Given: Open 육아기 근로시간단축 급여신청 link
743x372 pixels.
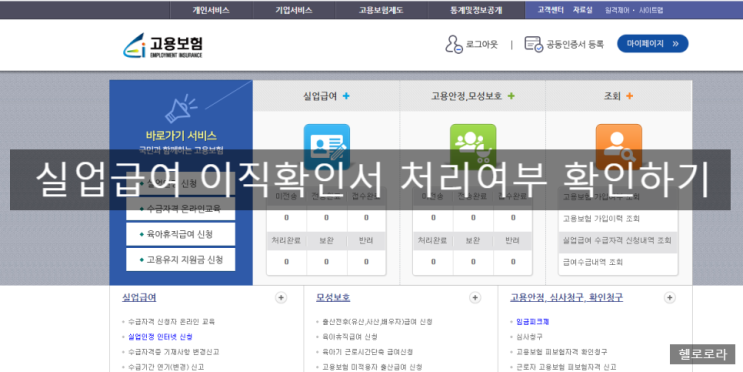Looking at the screenshot, I should [x=367, y=352].
